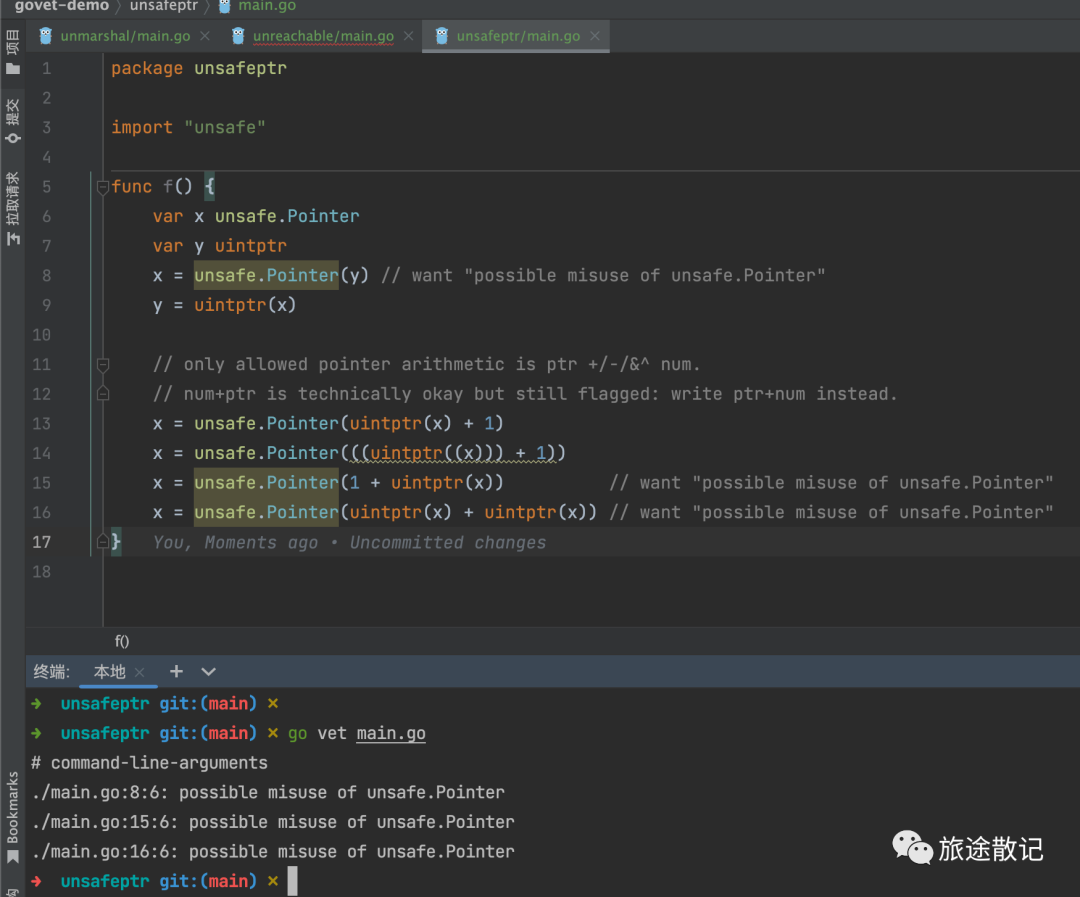Click the govet-demo breadcrumb
Viewport: 1080px width, 897px height.
(62, 6)
